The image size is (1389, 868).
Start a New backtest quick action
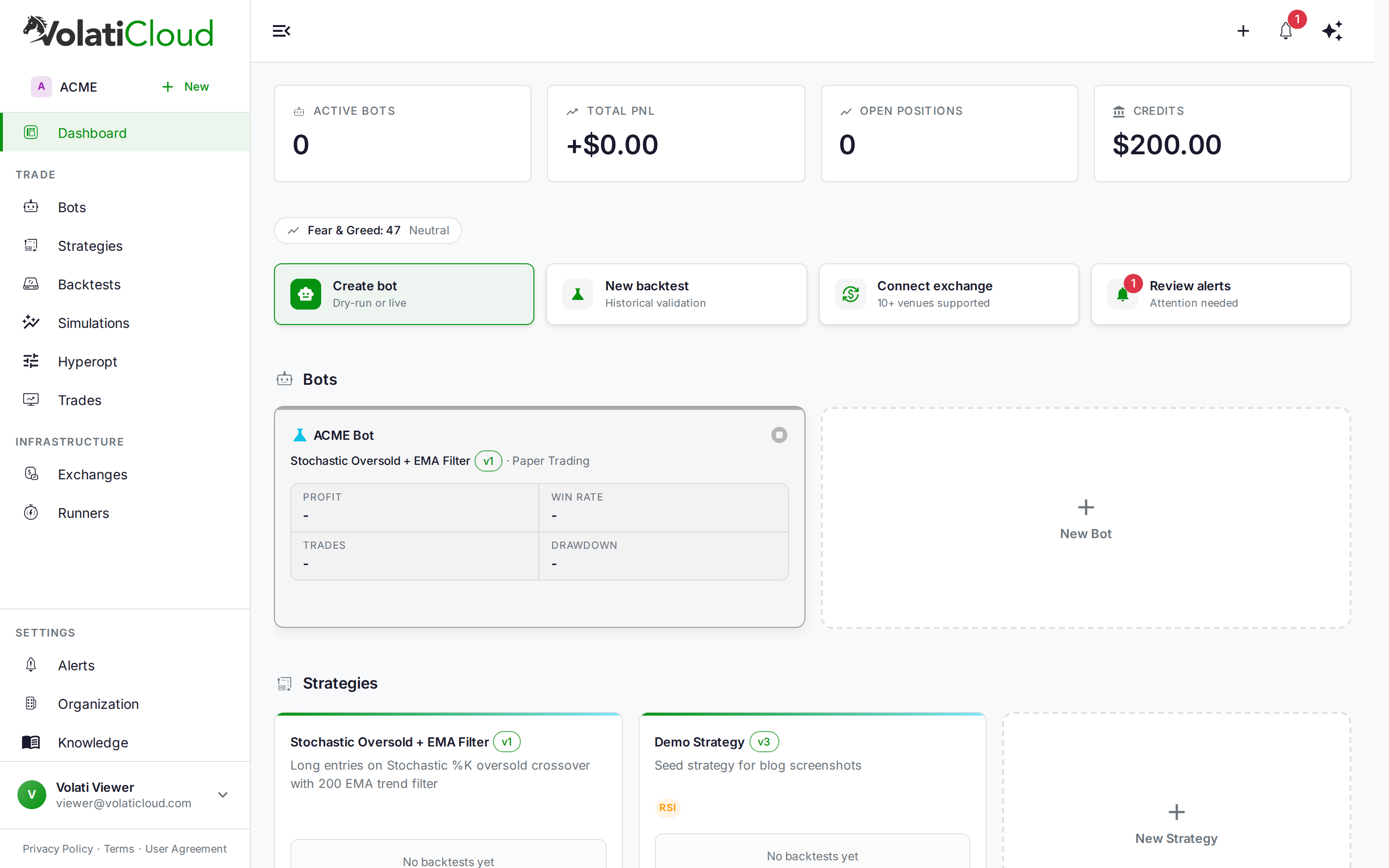pos(676,294)
